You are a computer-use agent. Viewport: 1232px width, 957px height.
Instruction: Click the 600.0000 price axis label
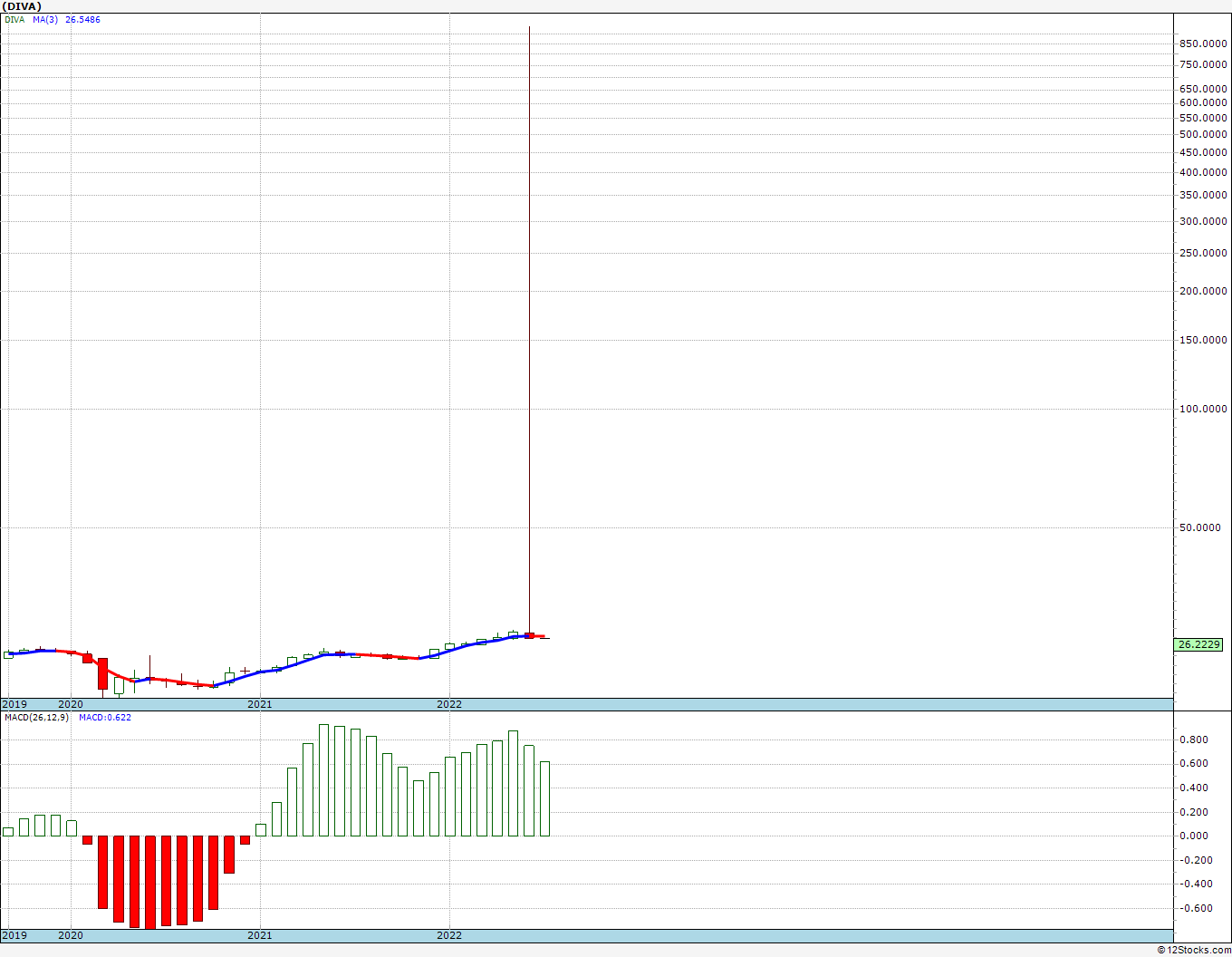pyautogui.click(x=1204, y=102)
